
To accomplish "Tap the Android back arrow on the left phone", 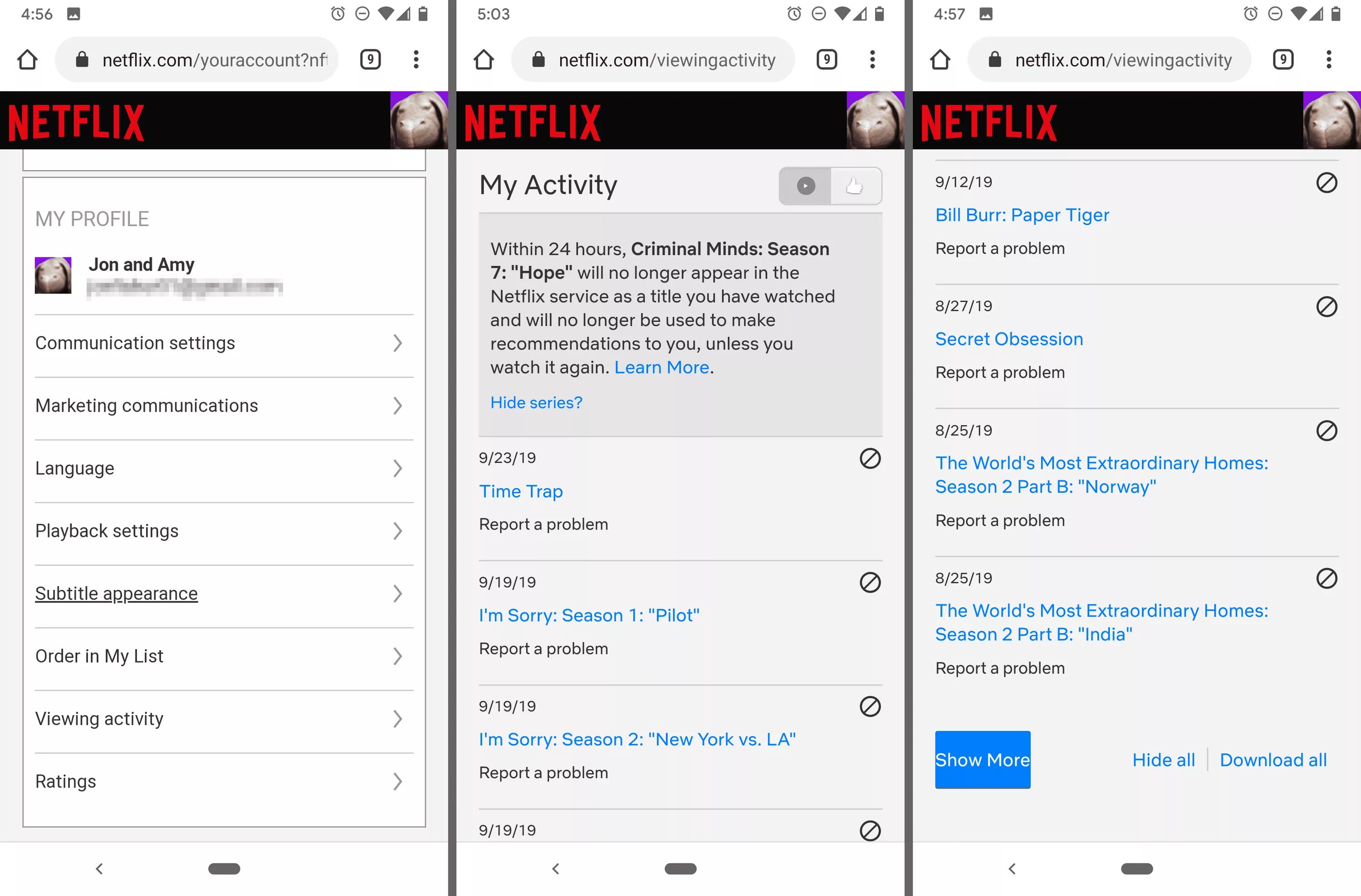I will (99, 869).
